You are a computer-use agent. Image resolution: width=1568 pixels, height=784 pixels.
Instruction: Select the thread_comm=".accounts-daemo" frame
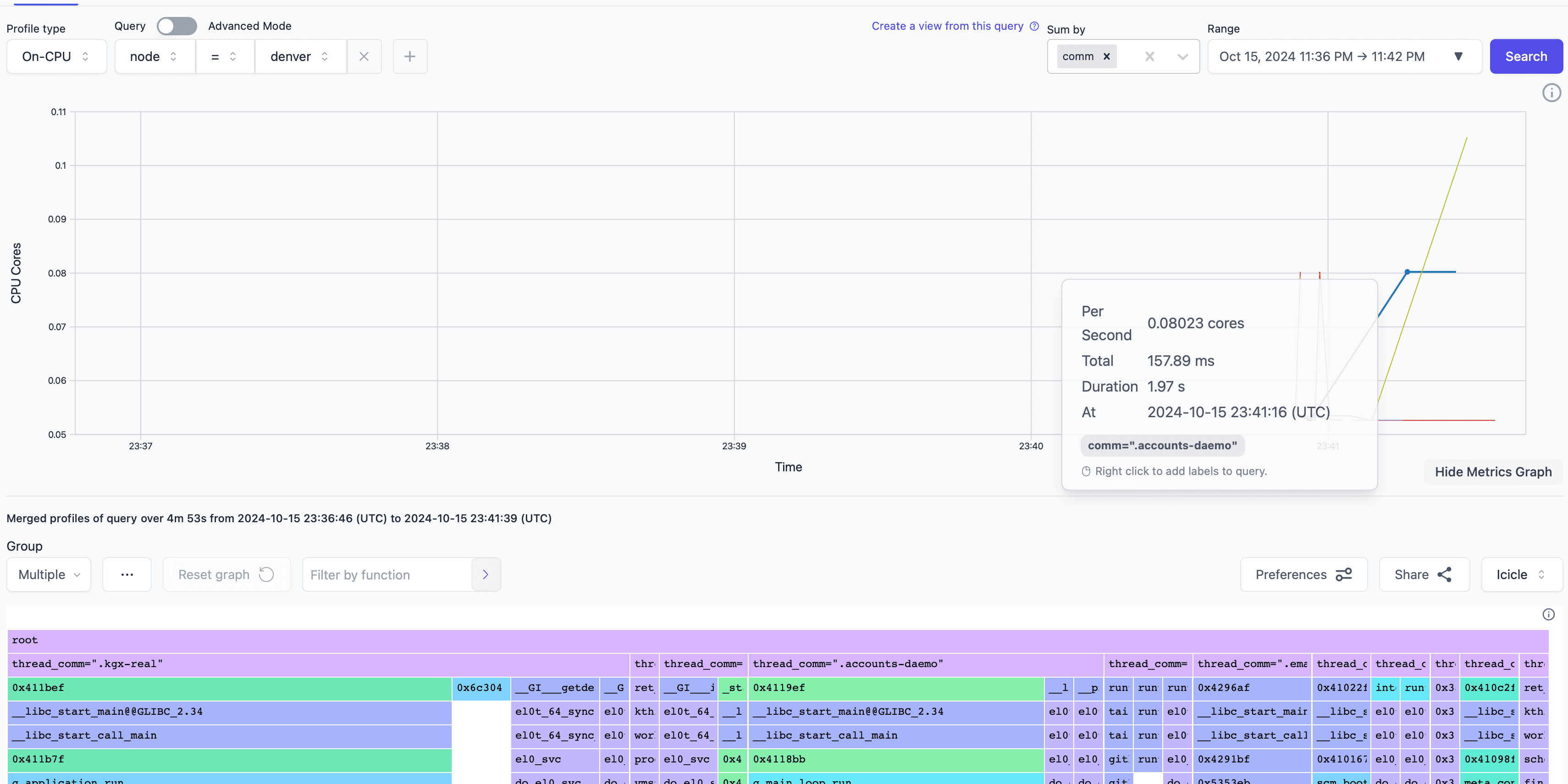[x=925, y=664]
